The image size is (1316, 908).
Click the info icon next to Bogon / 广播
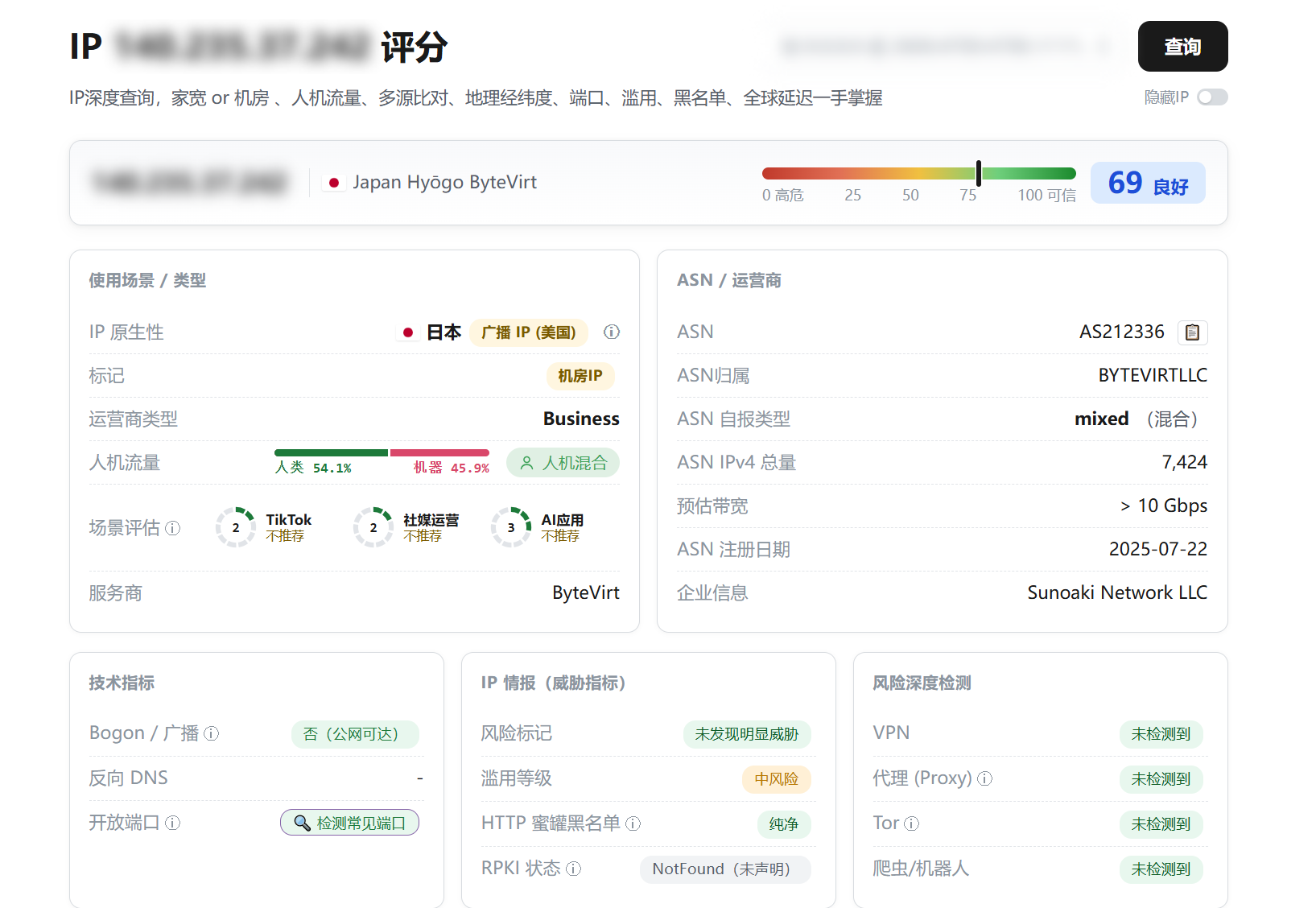(x=212, y=733)
